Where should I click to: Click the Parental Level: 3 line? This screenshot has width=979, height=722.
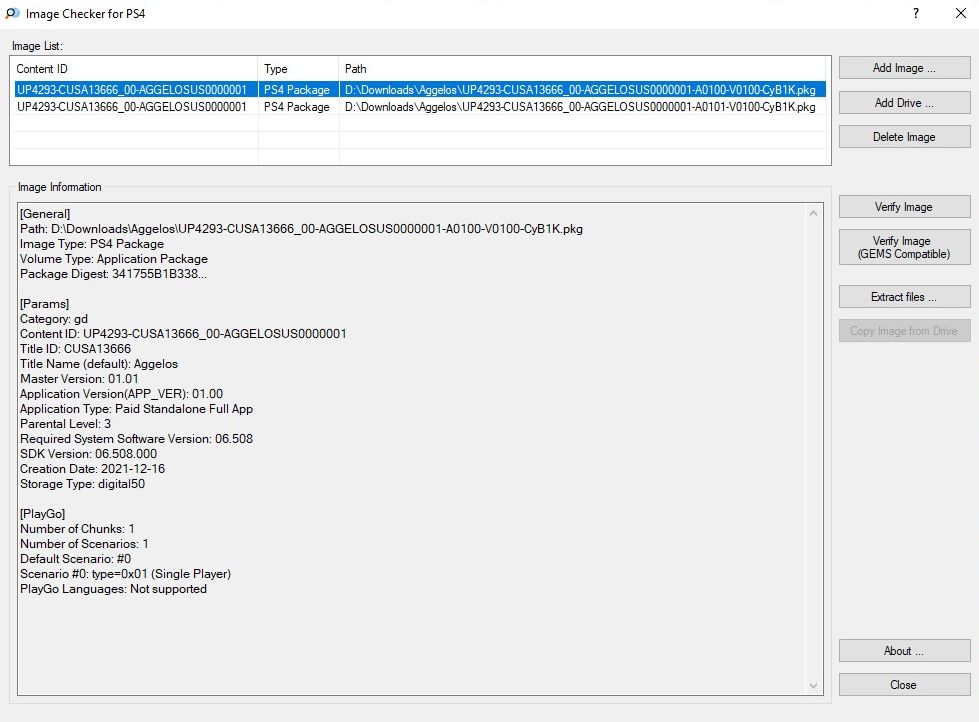click(x=66, y=423)
